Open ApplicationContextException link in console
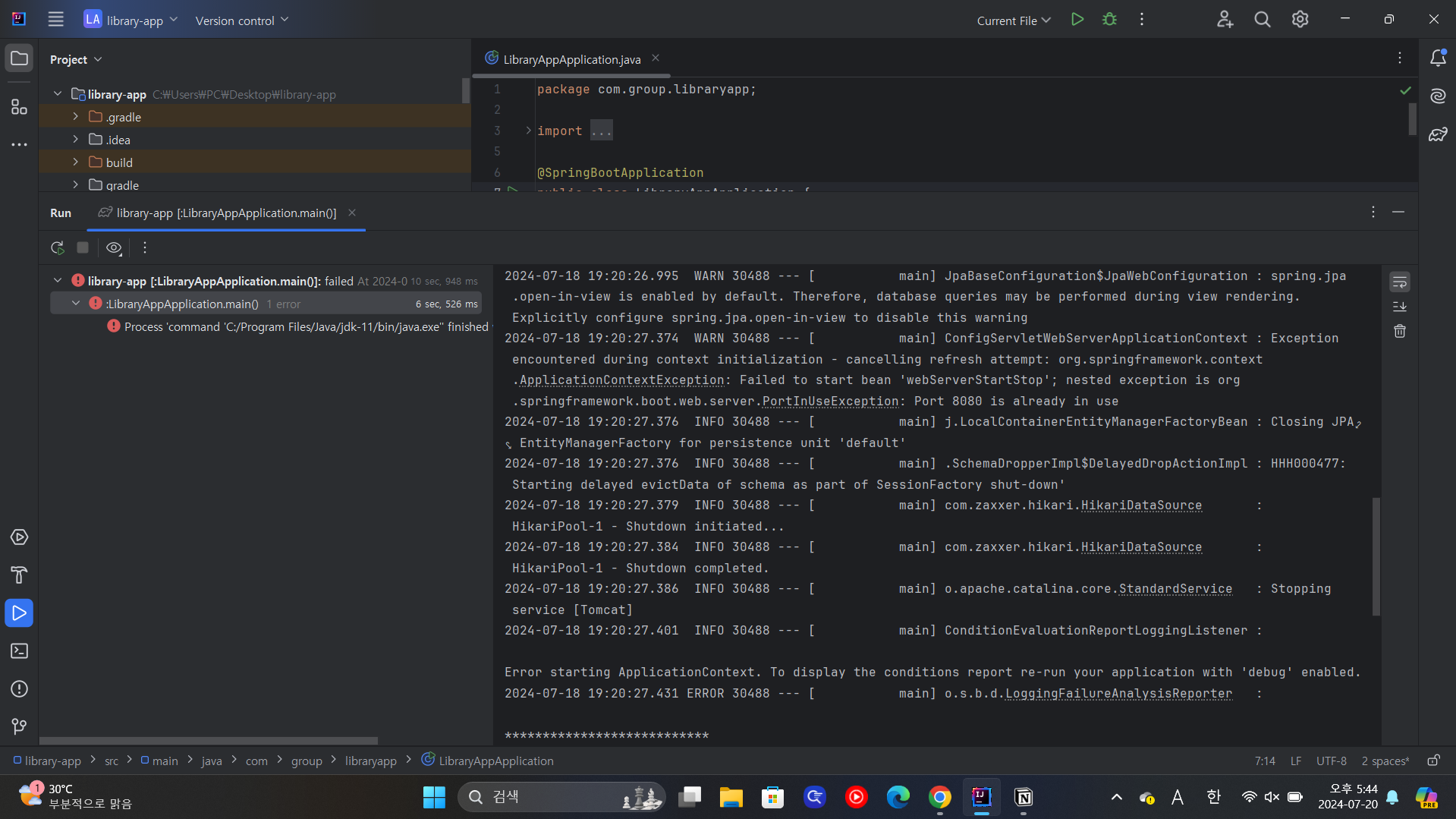Viewport: 1456px width, 819px height. (x=621, y=380)
